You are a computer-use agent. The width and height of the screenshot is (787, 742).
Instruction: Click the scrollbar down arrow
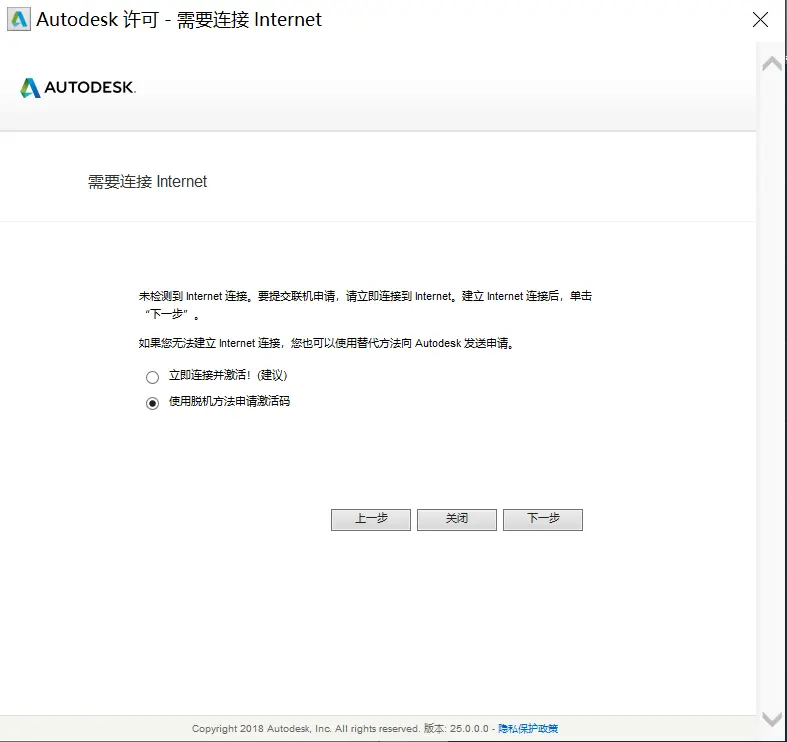(772, 718)
